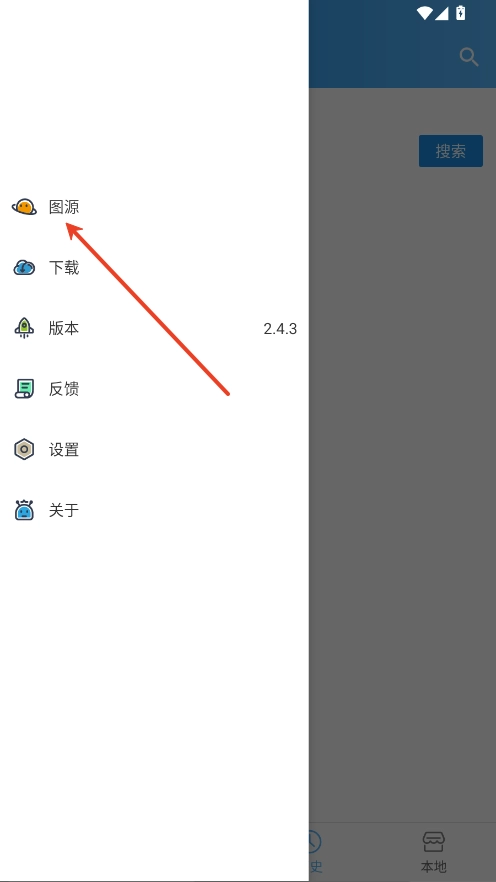Tap the Wi-Fi signal icon in status bar
496x882 pixels.
[x=424, y=13]
